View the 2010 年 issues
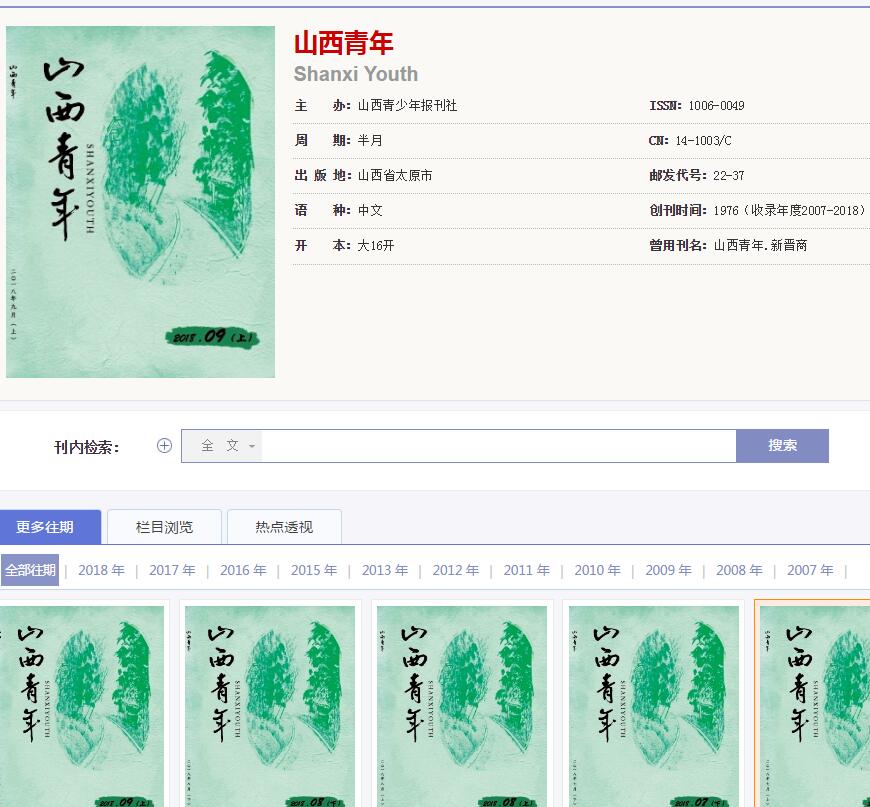 tap(598, 570)
